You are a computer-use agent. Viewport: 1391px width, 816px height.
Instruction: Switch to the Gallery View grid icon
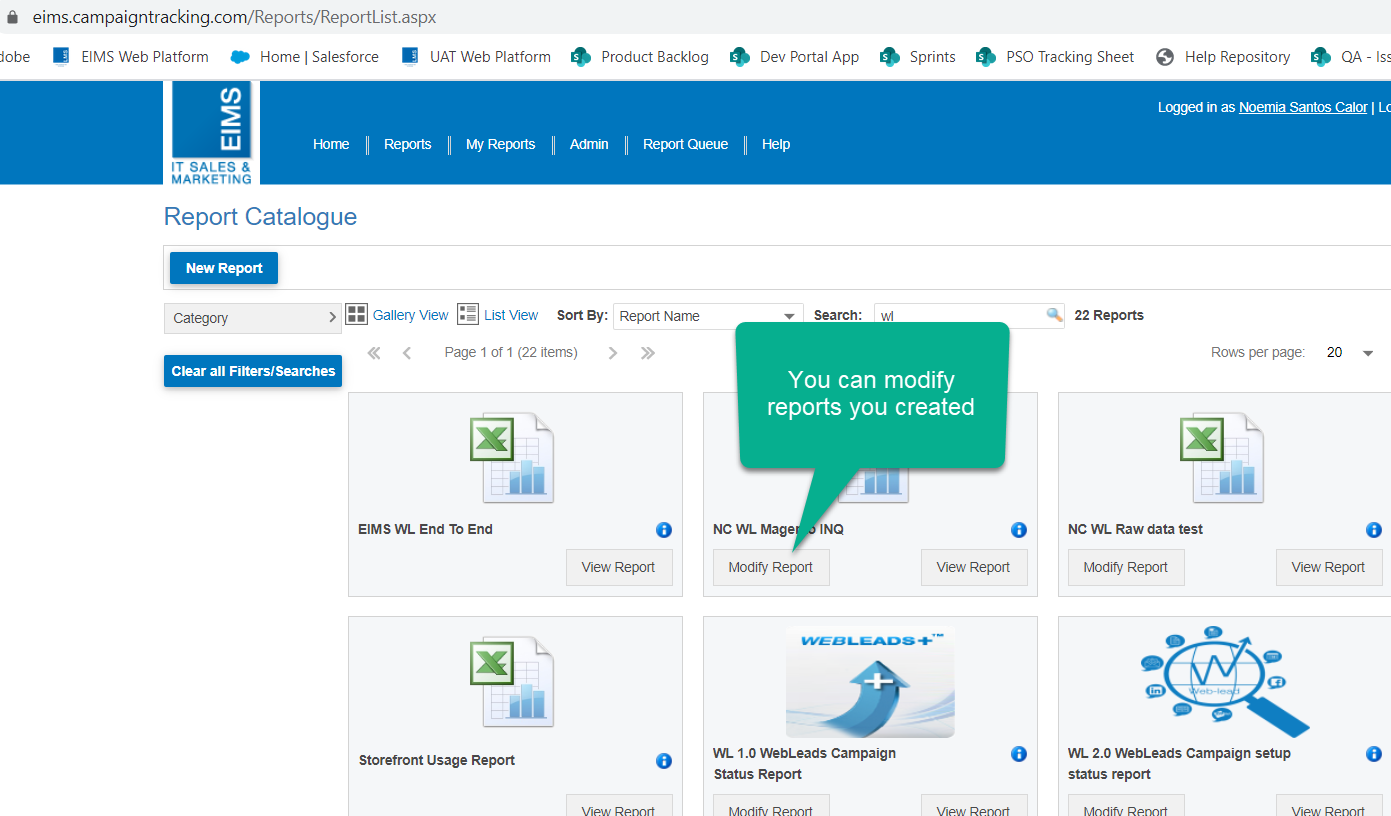357,314
